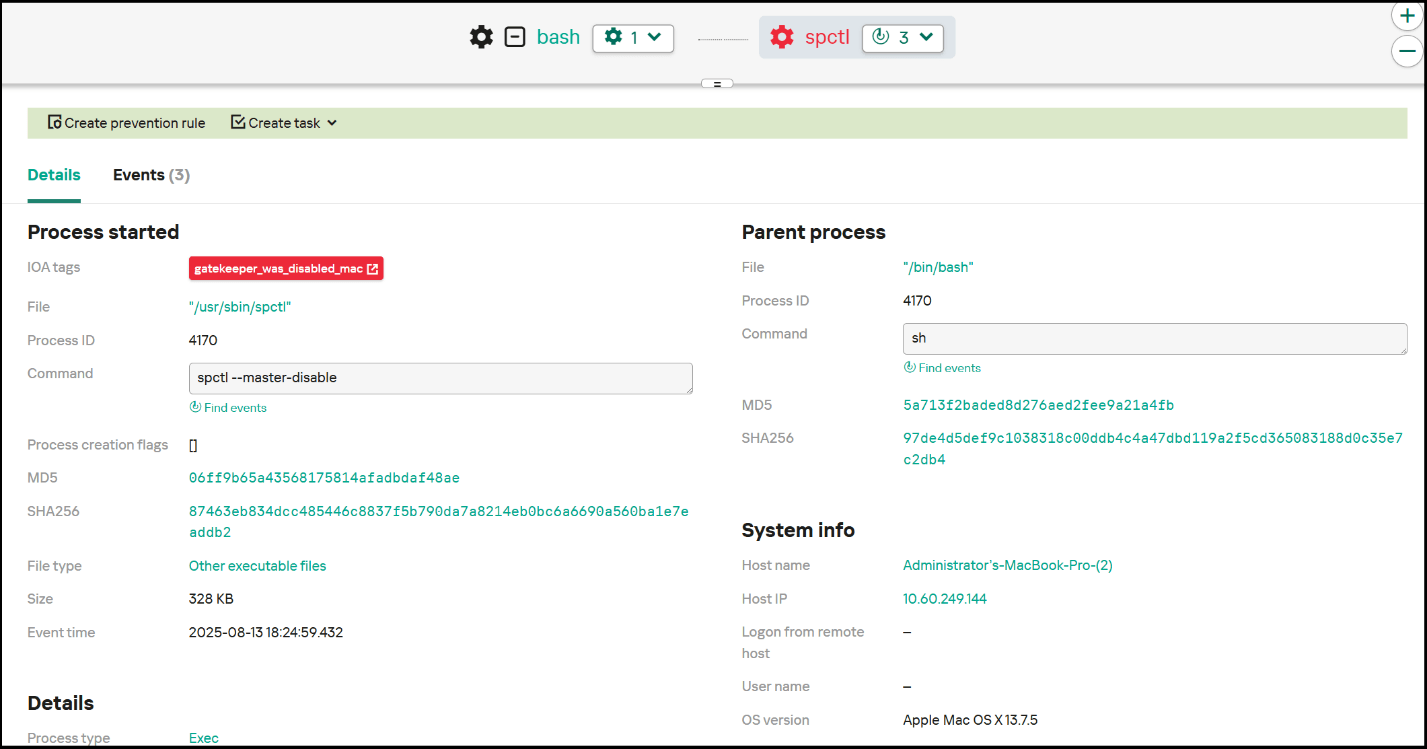This screenshot has width=1427, height=749.
Task: Open the "/usr/sbin/spctl" file link
Action: point(240,306)
